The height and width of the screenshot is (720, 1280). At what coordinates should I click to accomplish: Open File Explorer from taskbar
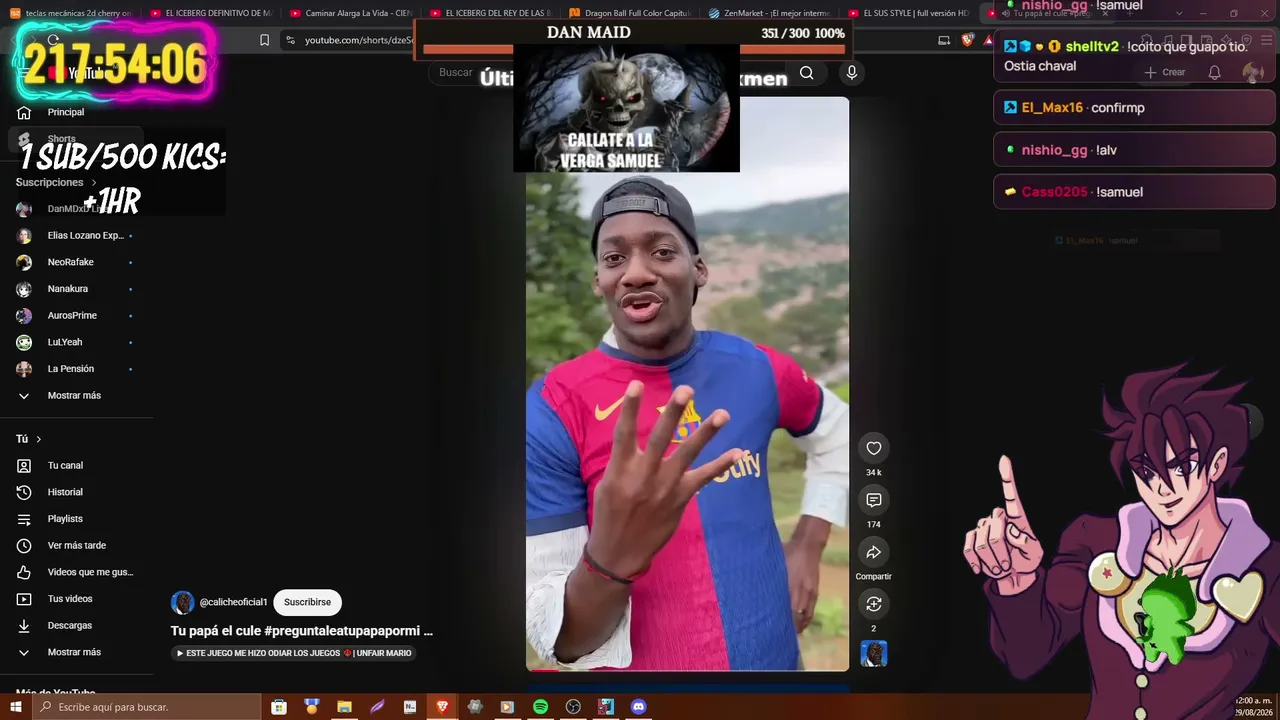tap(344, 707)
